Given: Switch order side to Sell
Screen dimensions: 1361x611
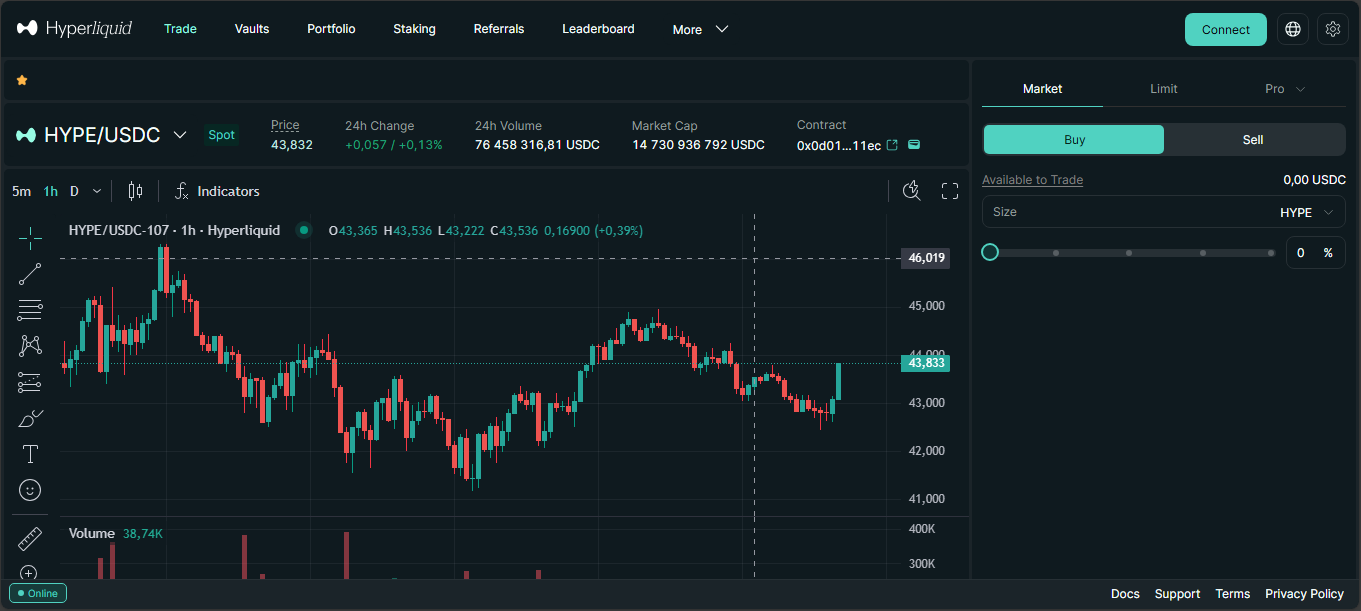Looking at the screenshot, I should pyautogui.click(x=1253, y=140).
